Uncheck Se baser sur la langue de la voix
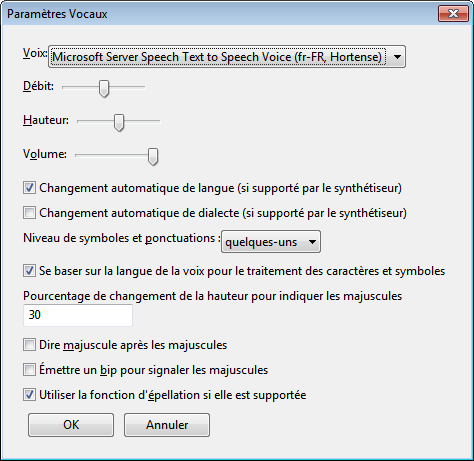Screen dimensions: 474x461 pos(29,270)
